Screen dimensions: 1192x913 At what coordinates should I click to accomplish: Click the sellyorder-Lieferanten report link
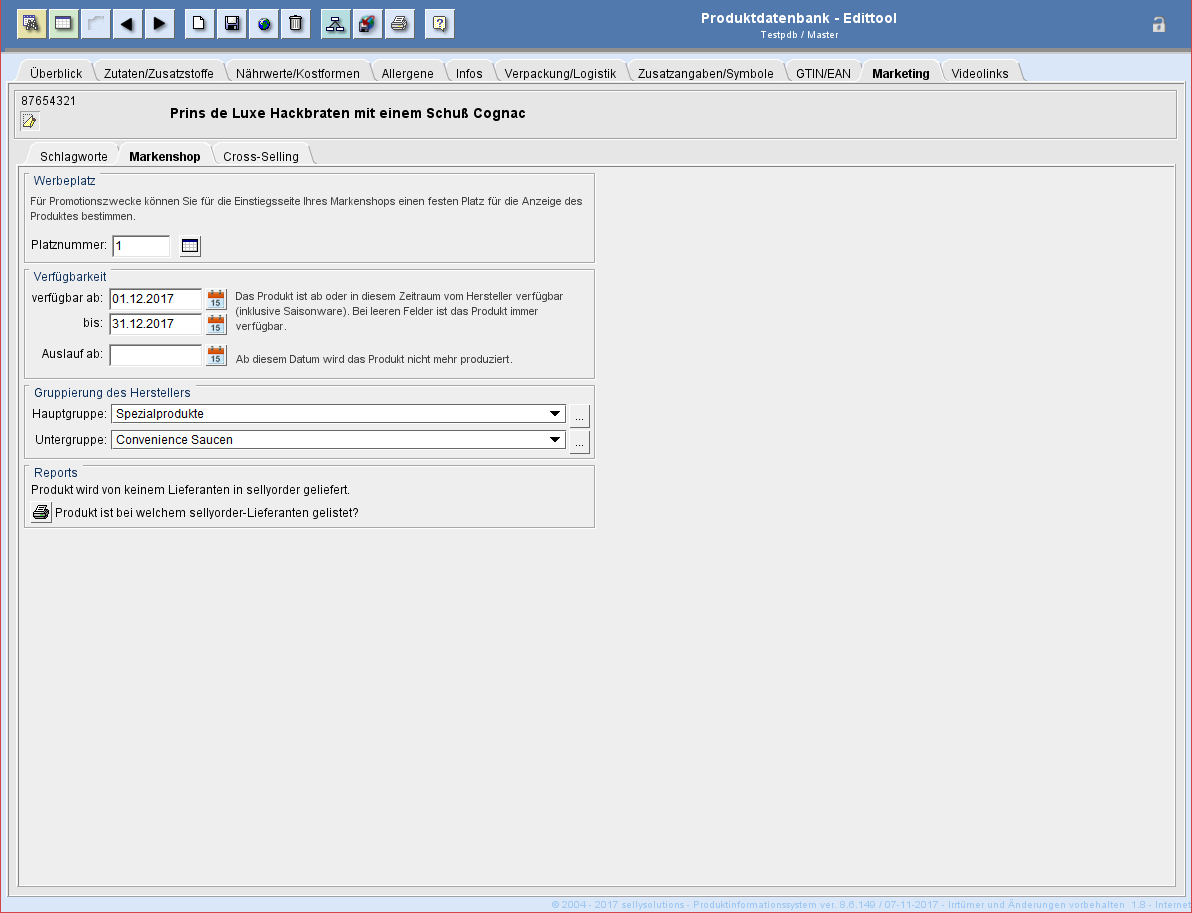[x=206, y=513]
